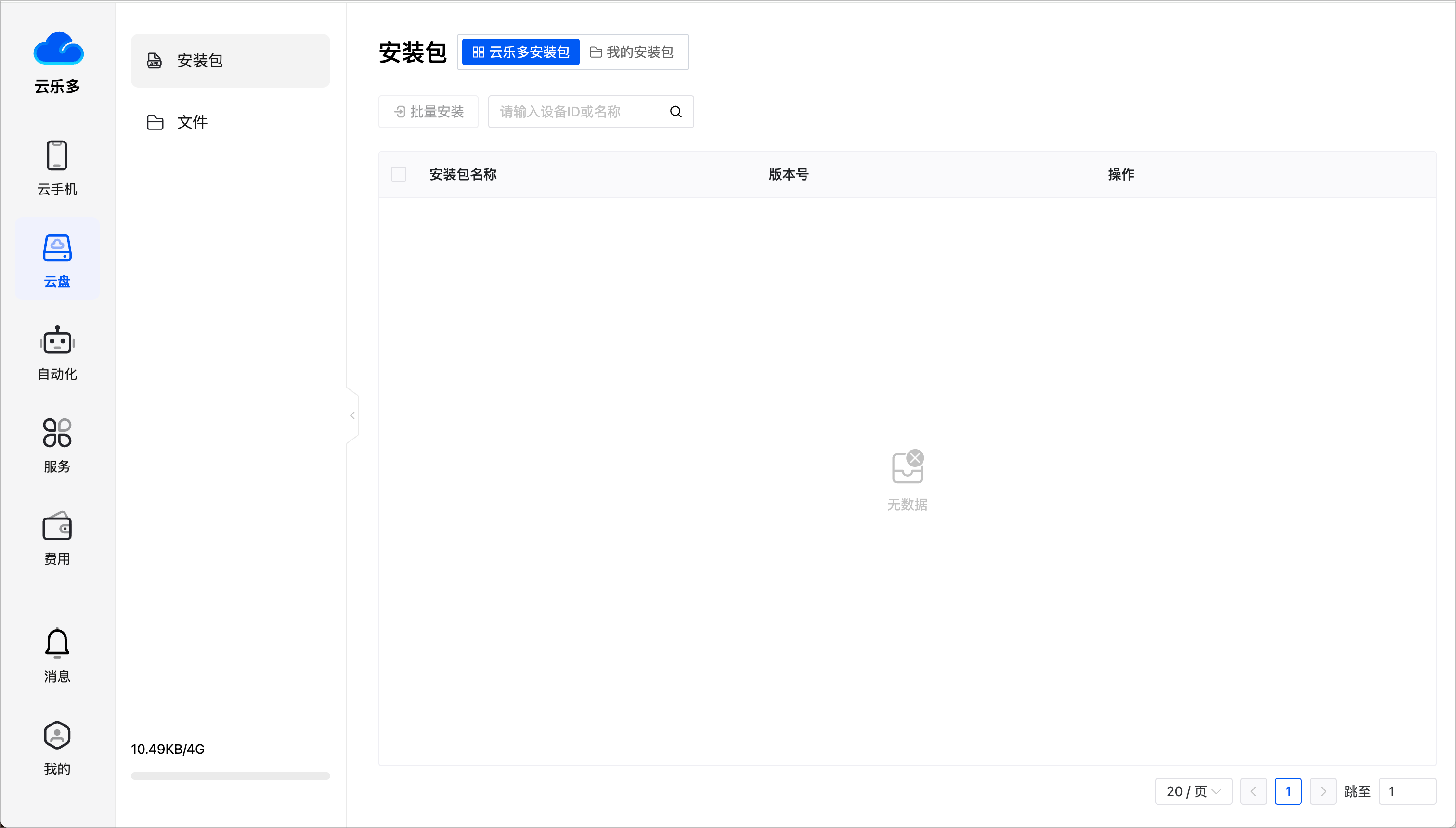Click the 10.49KB/4G storage usage text
This screenshot has width=1456, height=828.
pos(168,749)
